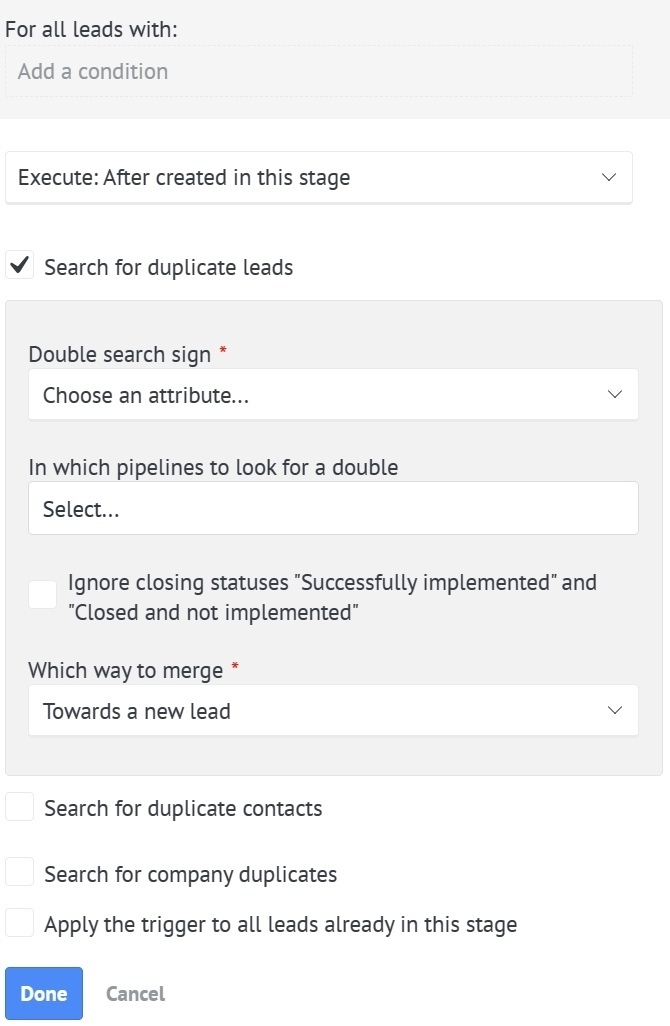Open the "Execute: After created in this stage" dropdown

(x=318, y=178)
